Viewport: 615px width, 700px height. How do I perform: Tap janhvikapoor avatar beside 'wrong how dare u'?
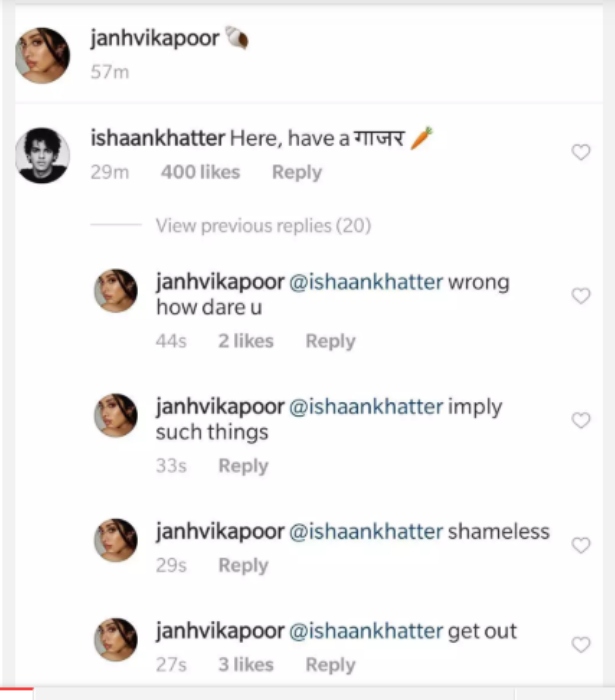click(115, 290)
